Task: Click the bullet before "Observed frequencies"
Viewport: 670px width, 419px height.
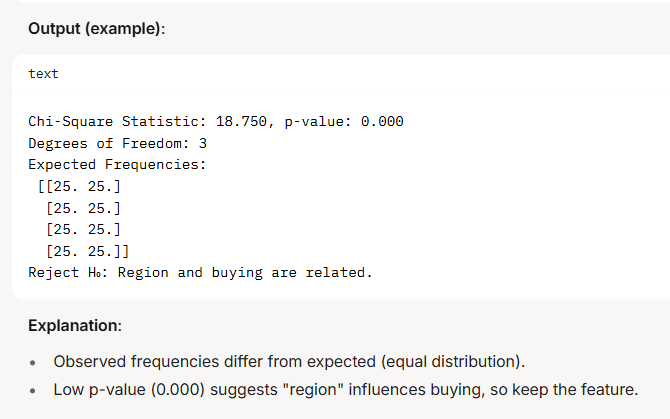Action: click(33, 363)
